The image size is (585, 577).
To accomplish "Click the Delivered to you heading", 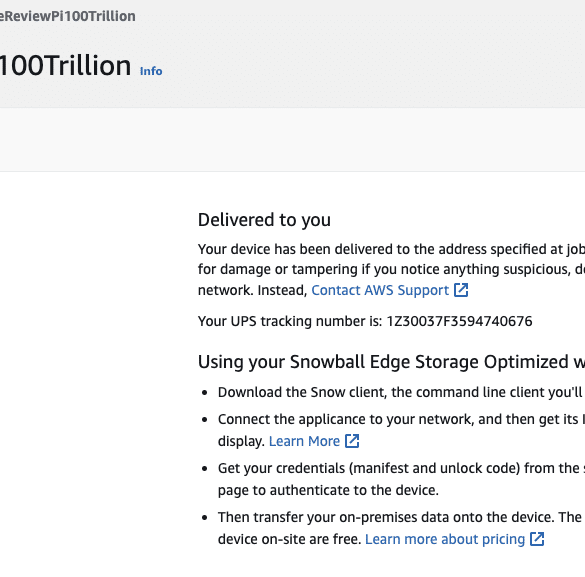I will pos(264,220).
